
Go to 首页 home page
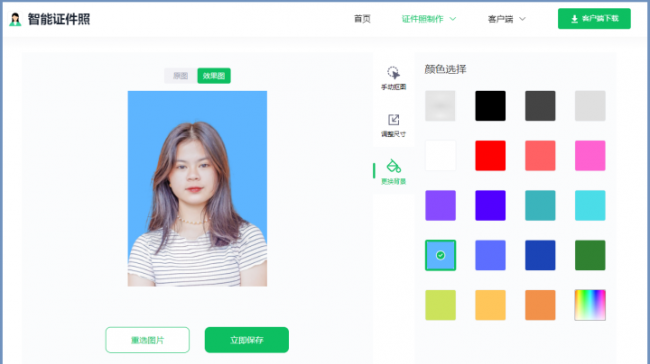point(362,19)
